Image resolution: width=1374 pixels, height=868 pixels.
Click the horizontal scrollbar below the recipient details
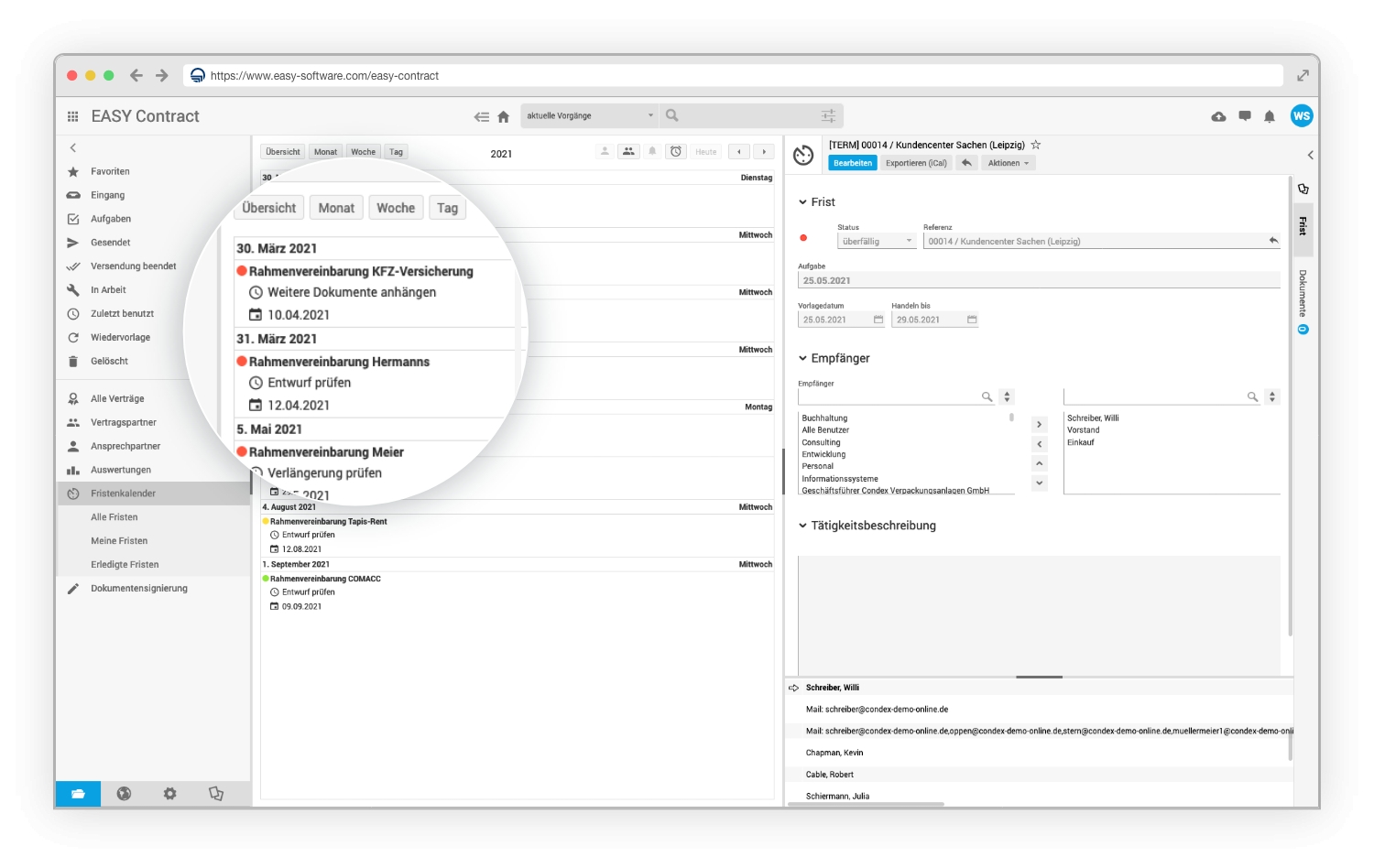coord(867,804)
